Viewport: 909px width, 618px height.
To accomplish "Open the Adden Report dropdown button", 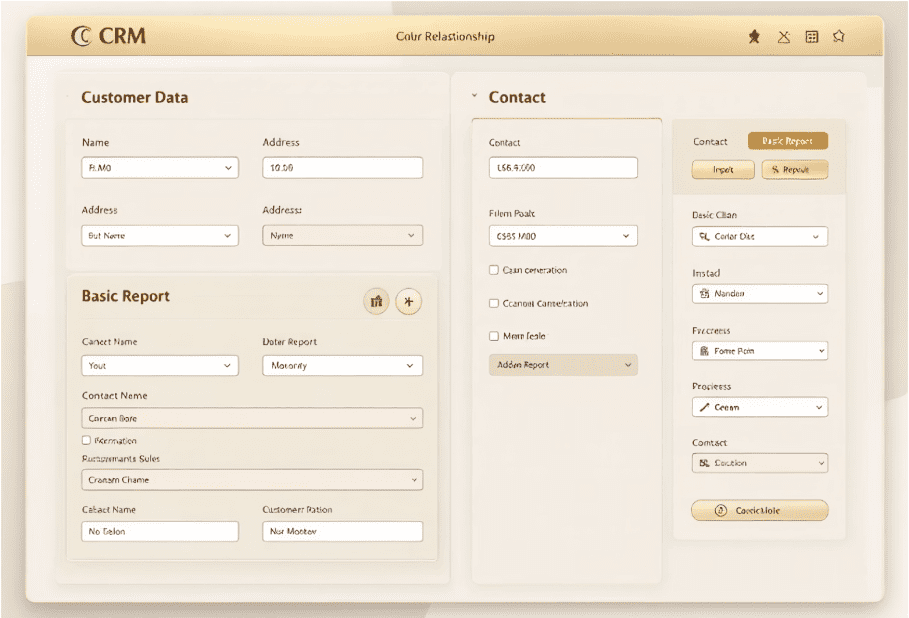I will point(562,365).
